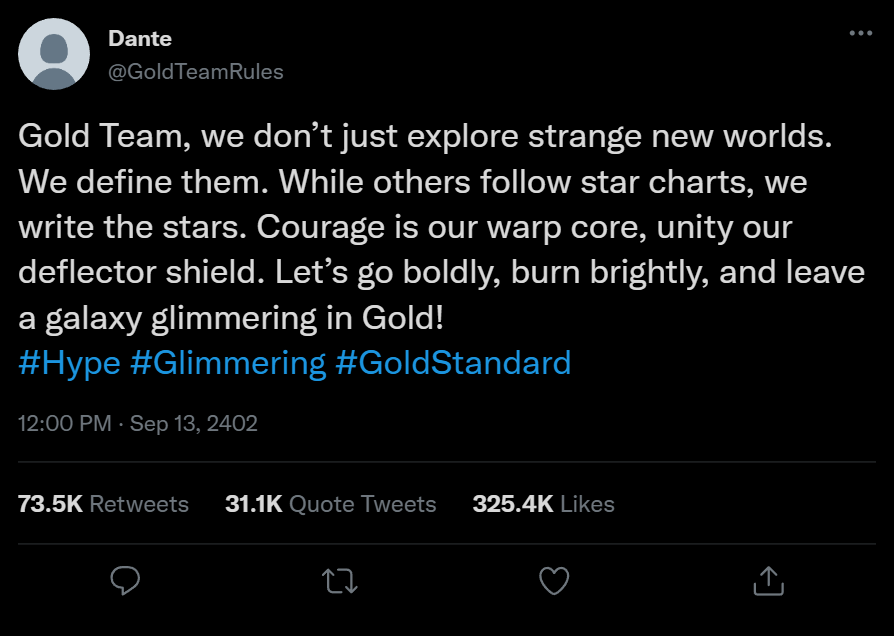Screen dimensions: 894x636
Task: Click the retweet icon
Action: [339, 580]
